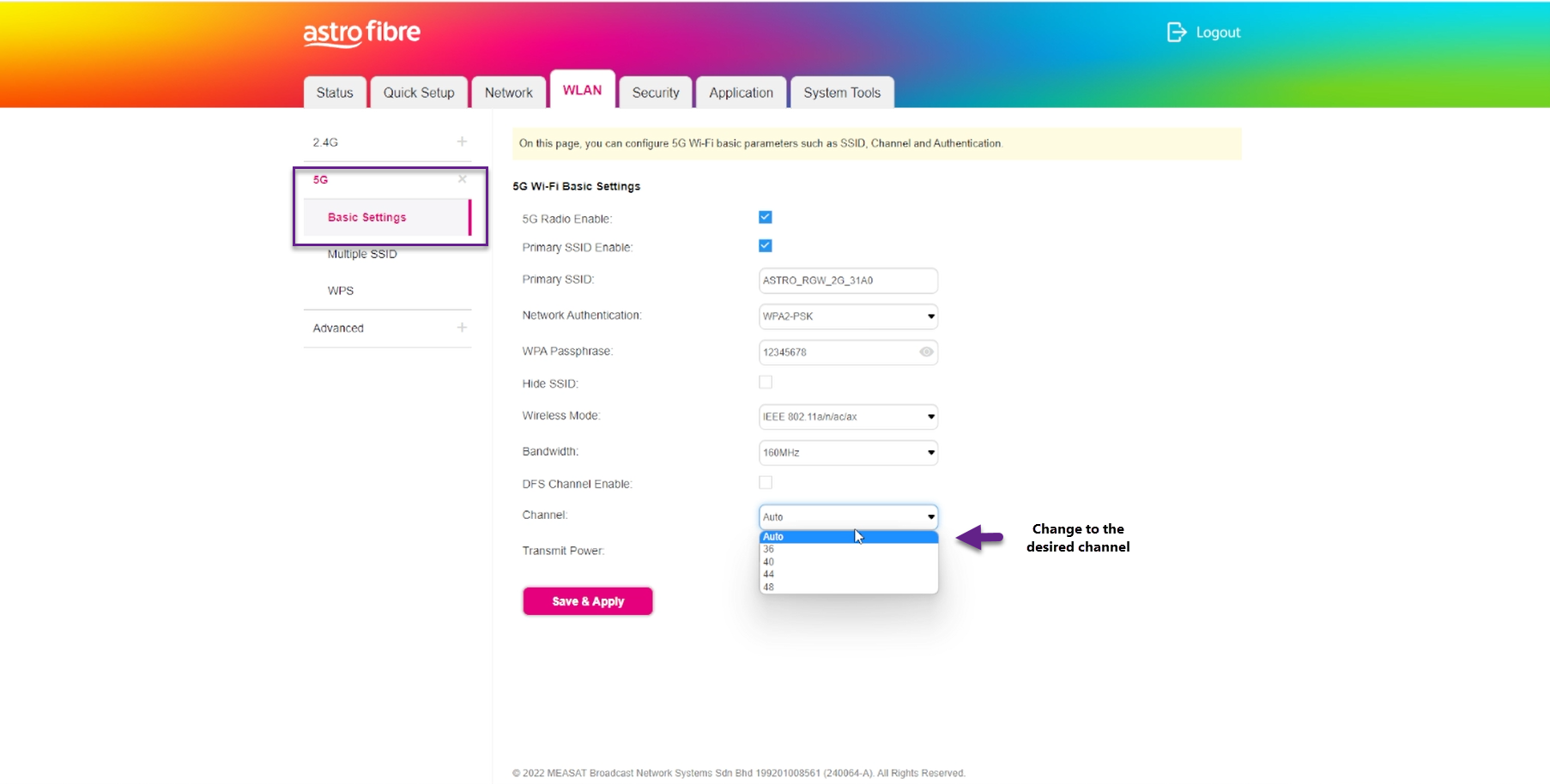Expand the 2.4G section plus icon
1550x784 pixels.
(462, 142)
